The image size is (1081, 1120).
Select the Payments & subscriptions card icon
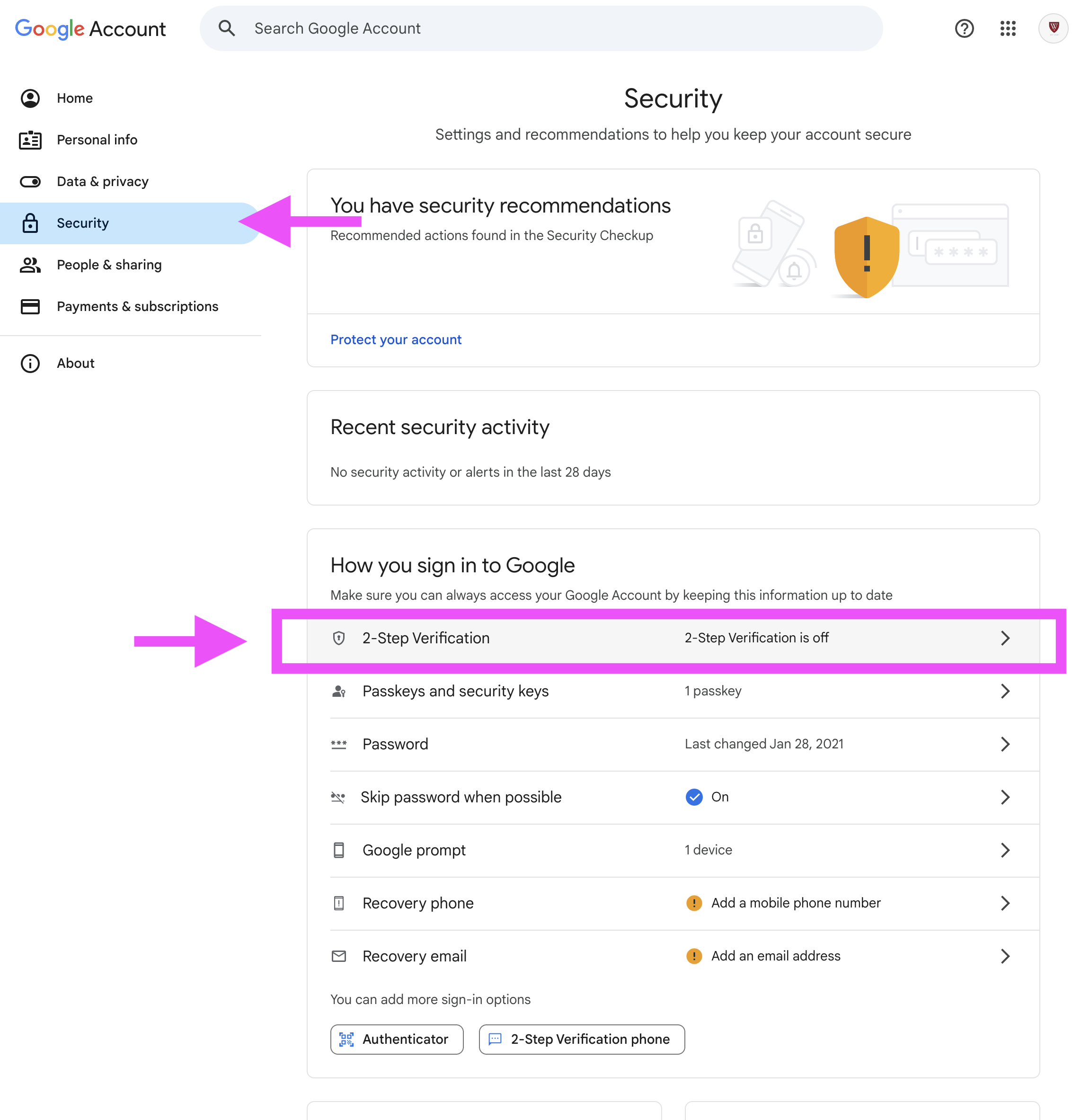(30, 307)
